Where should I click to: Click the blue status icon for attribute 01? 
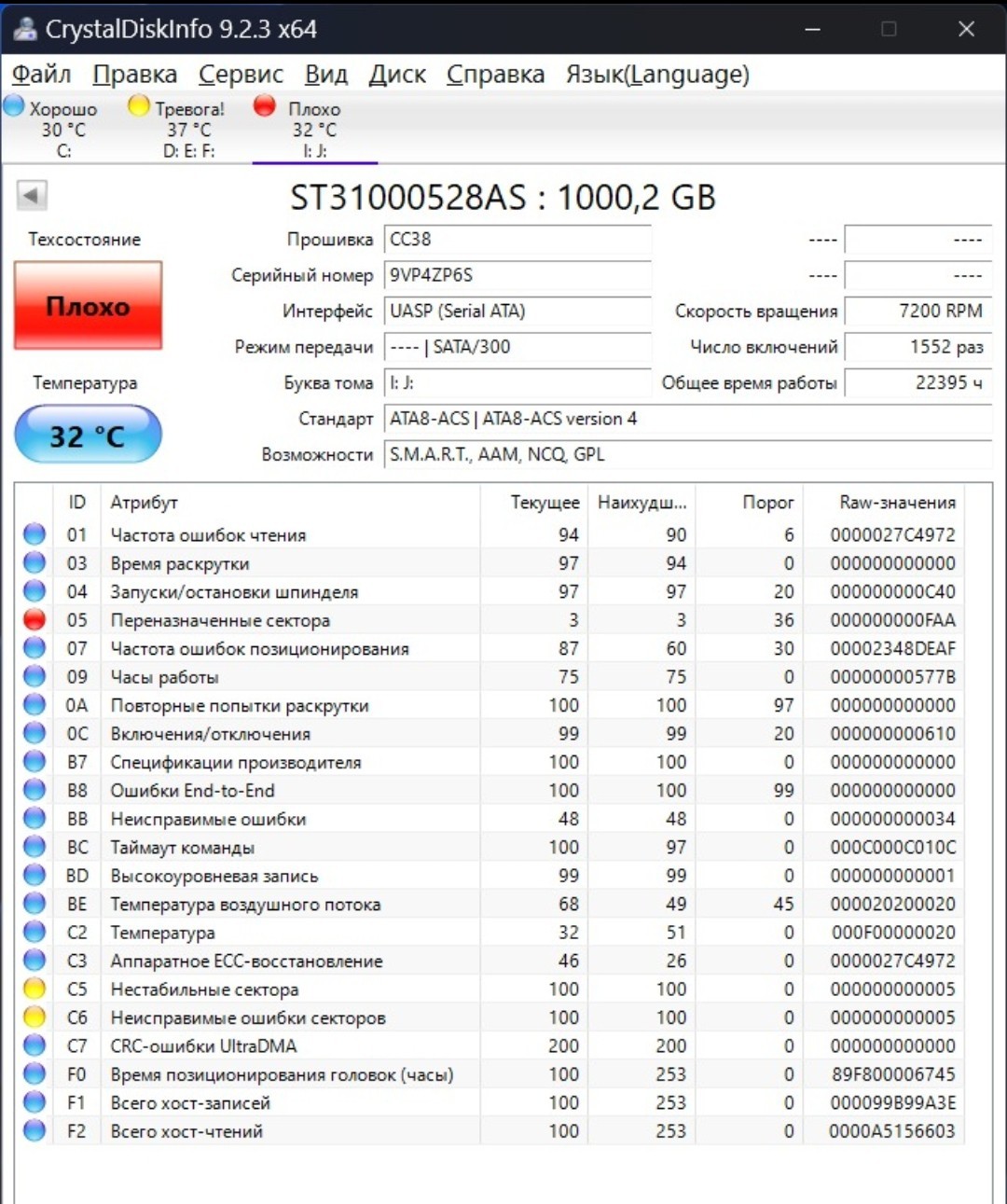(x=34, y=534)
